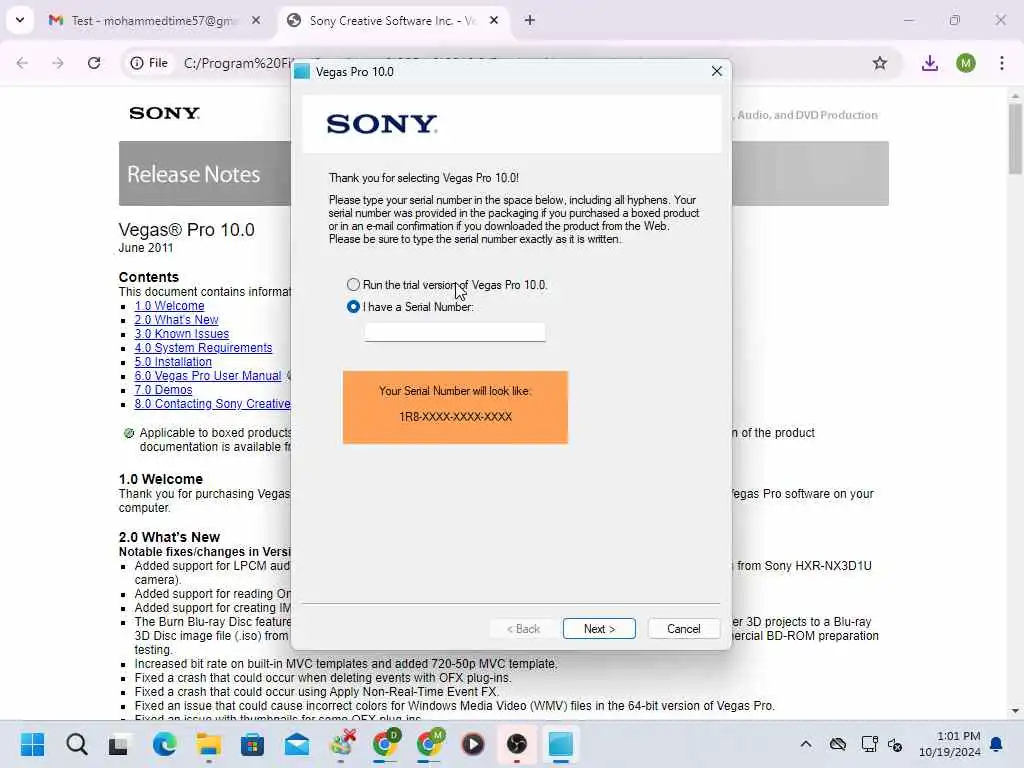Go back in browser history
The image size is (1024, 768).
pos(22,63)
